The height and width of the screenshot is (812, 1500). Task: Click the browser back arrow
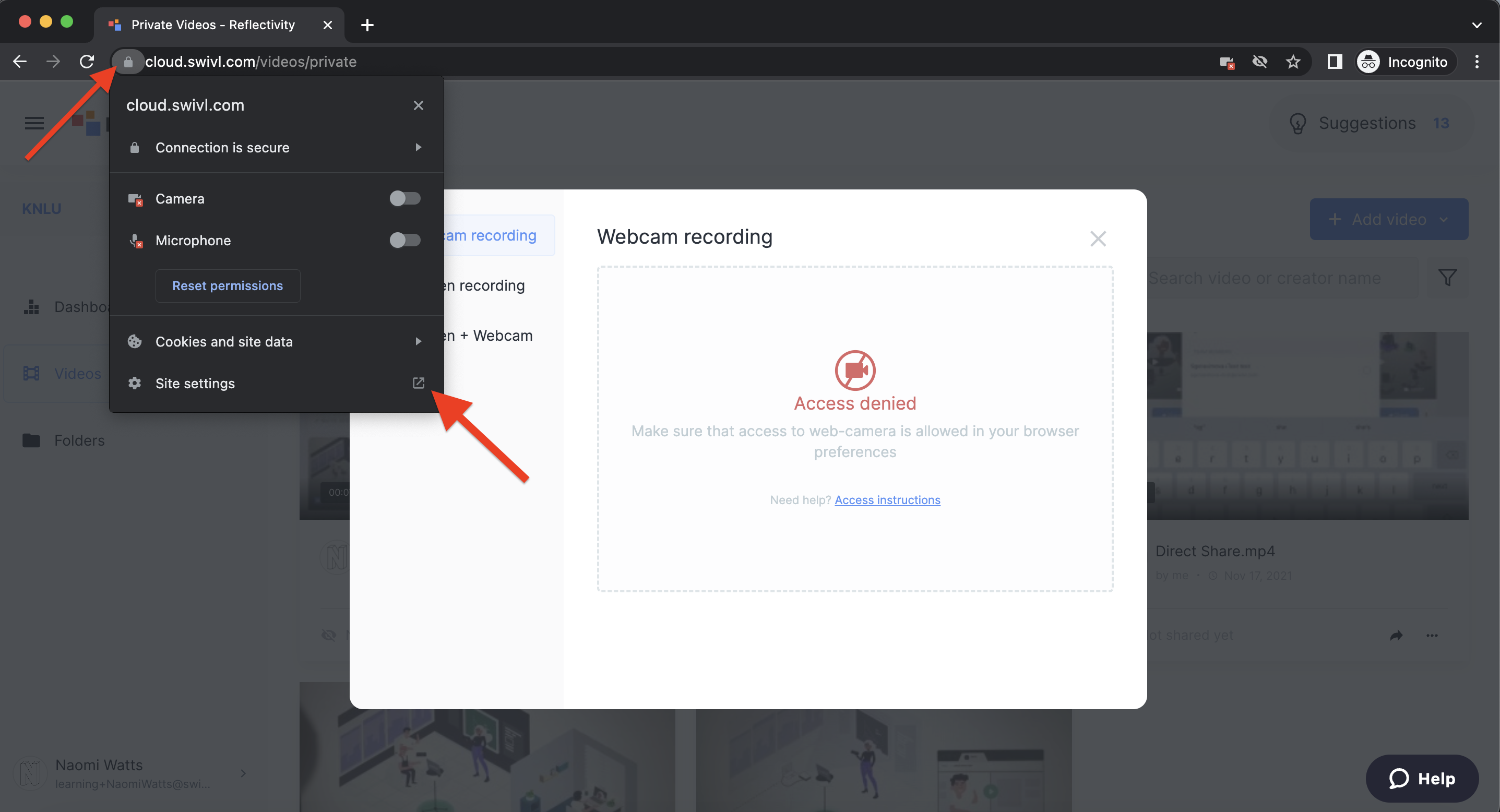coord(20,62)
